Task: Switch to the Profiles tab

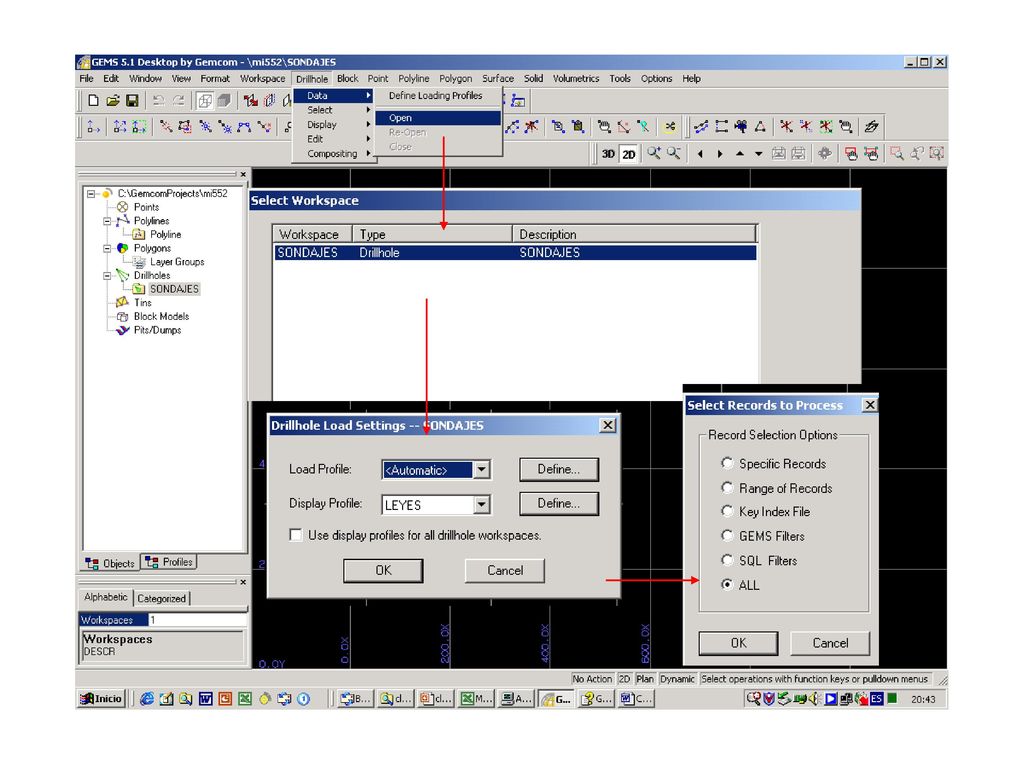Action: [x=170, y=562]
